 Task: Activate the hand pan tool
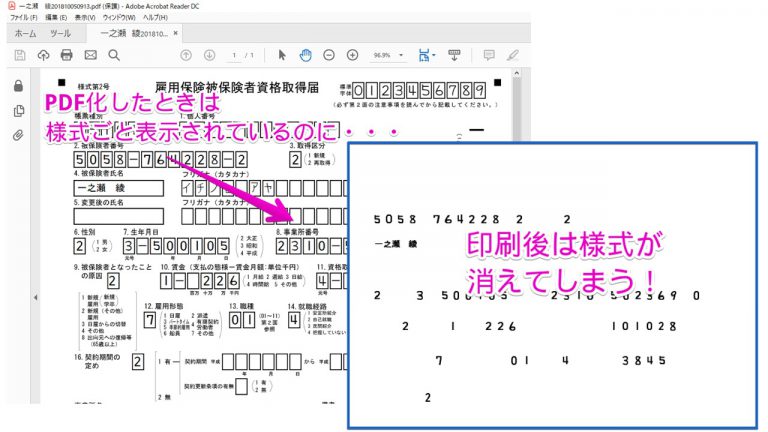tap(306, 55)
